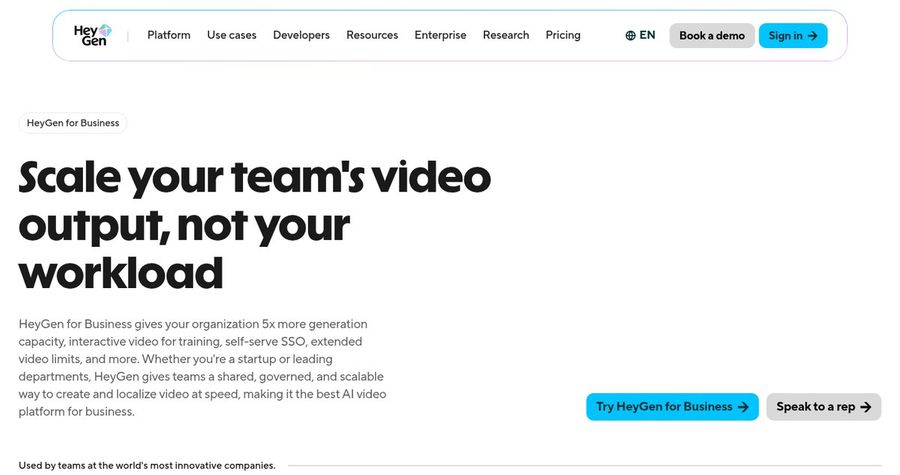Click the 'Scale your team's video' headline

point(255,225)
